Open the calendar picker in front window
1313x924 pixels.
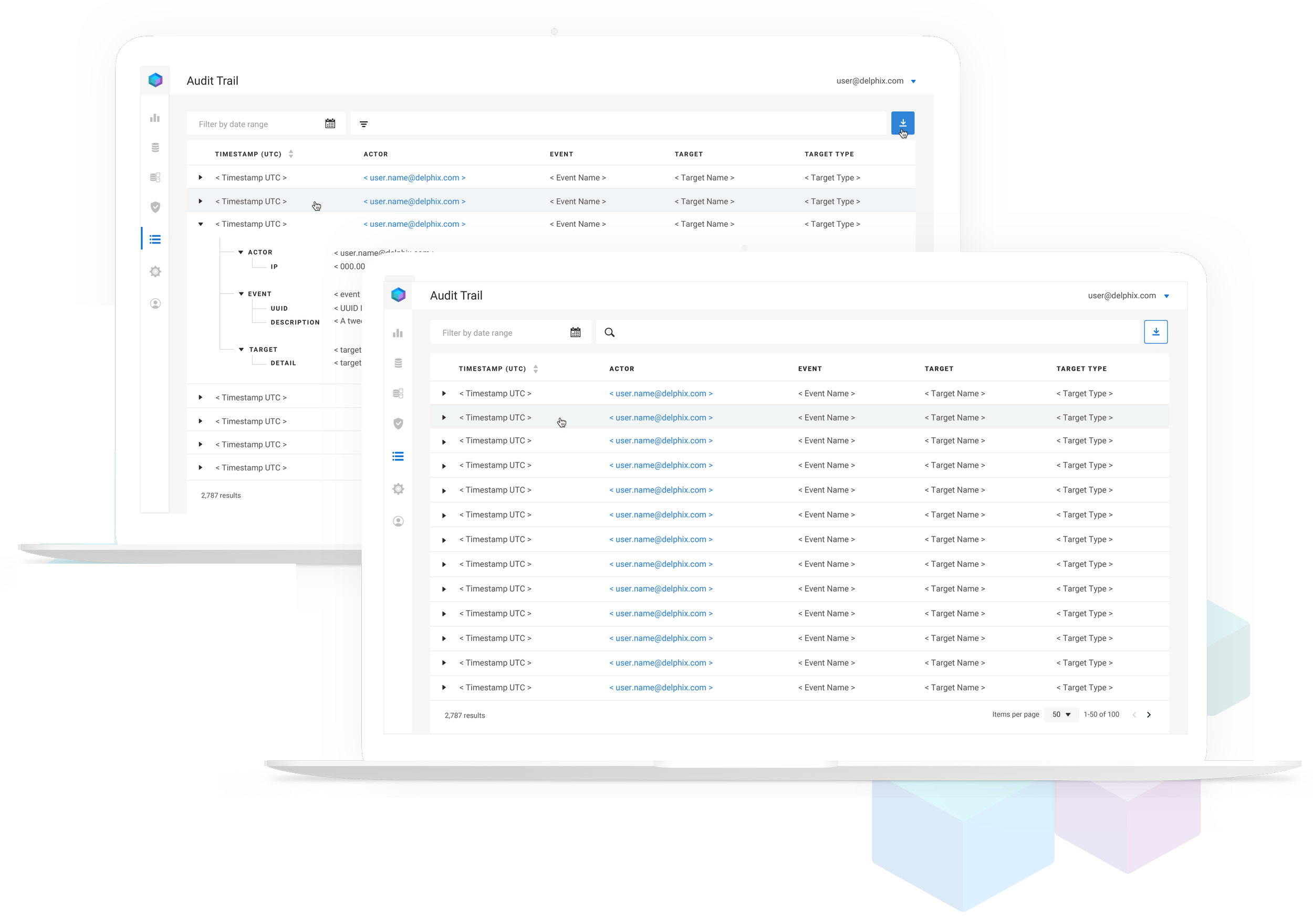pos(575,332)
